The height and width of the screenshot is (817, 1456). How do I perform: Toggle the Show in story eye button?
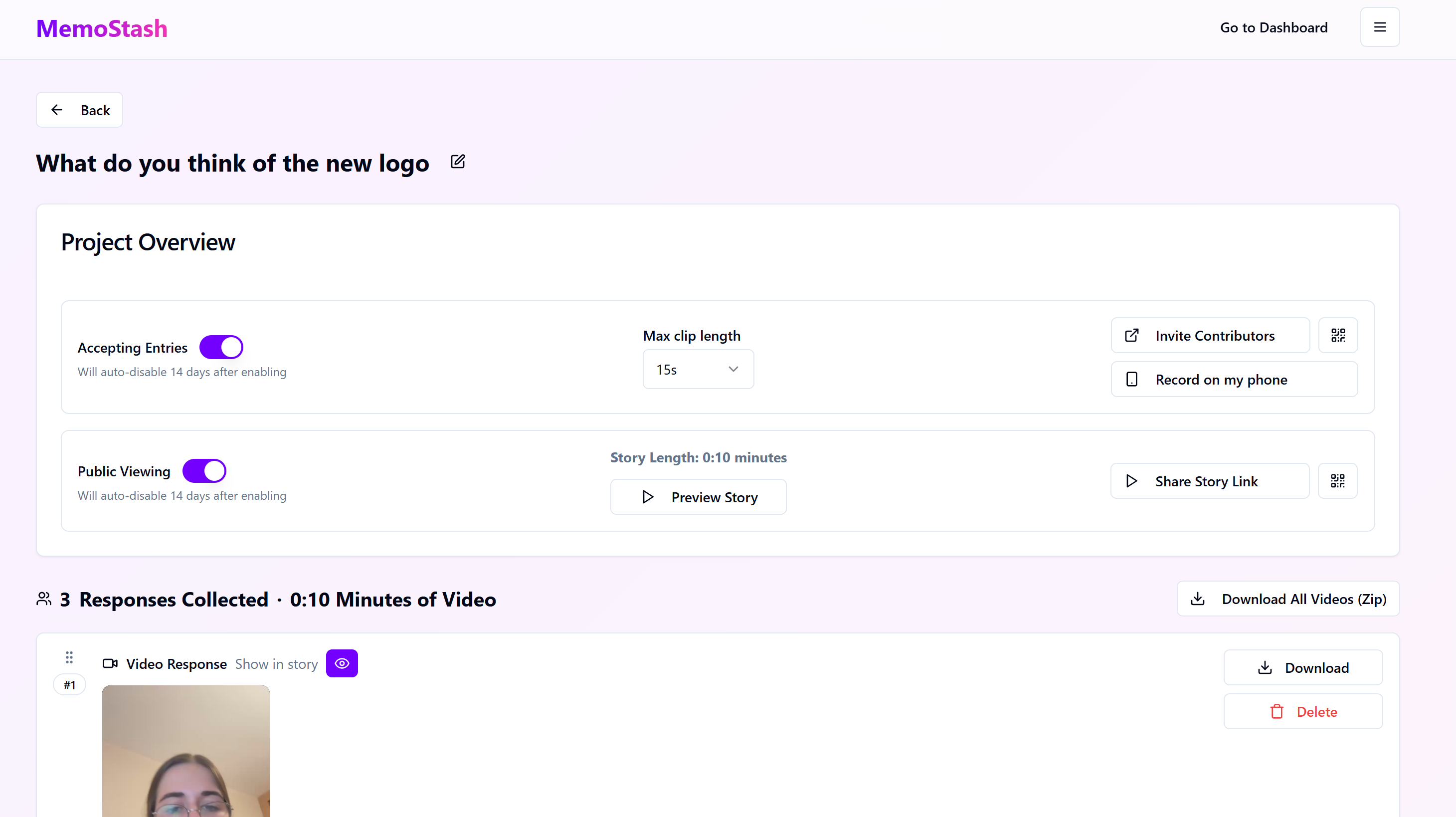click(x=342, y=663)
